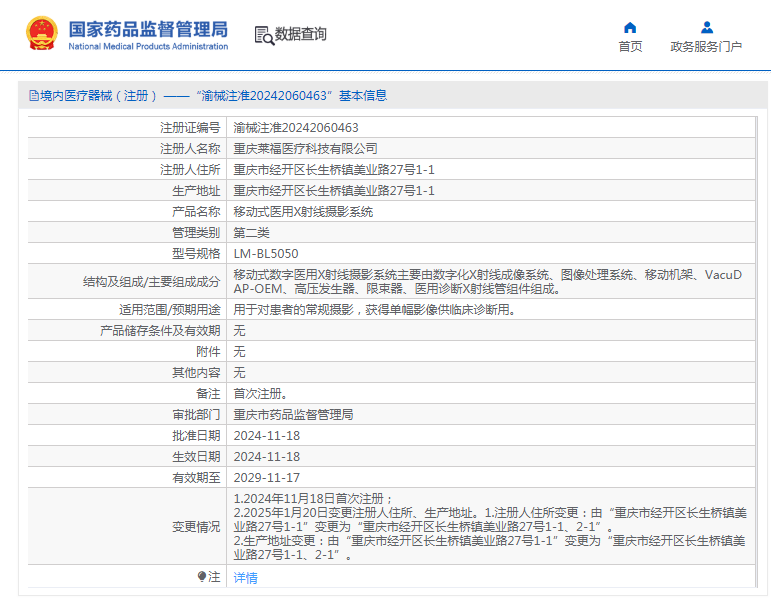Click the 批准日期 value 2024-11-18
The height and width of the screenshot is (604, 771).
[267, 436]
